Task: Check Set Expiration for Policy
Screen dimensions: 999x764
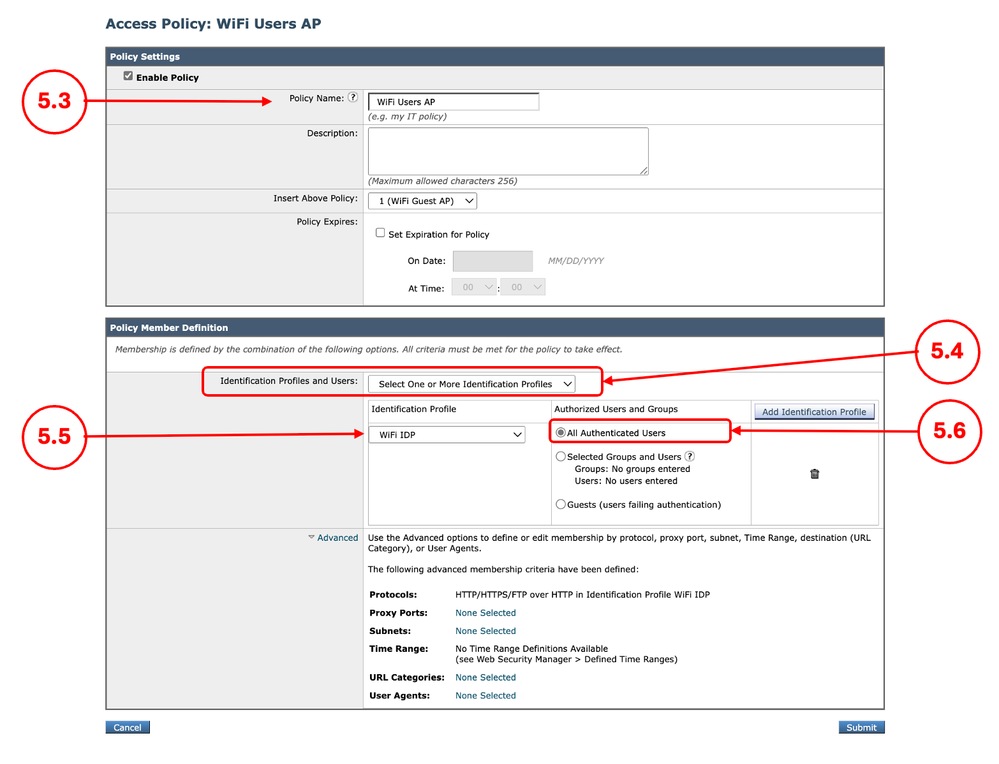Action: (379, 233)
